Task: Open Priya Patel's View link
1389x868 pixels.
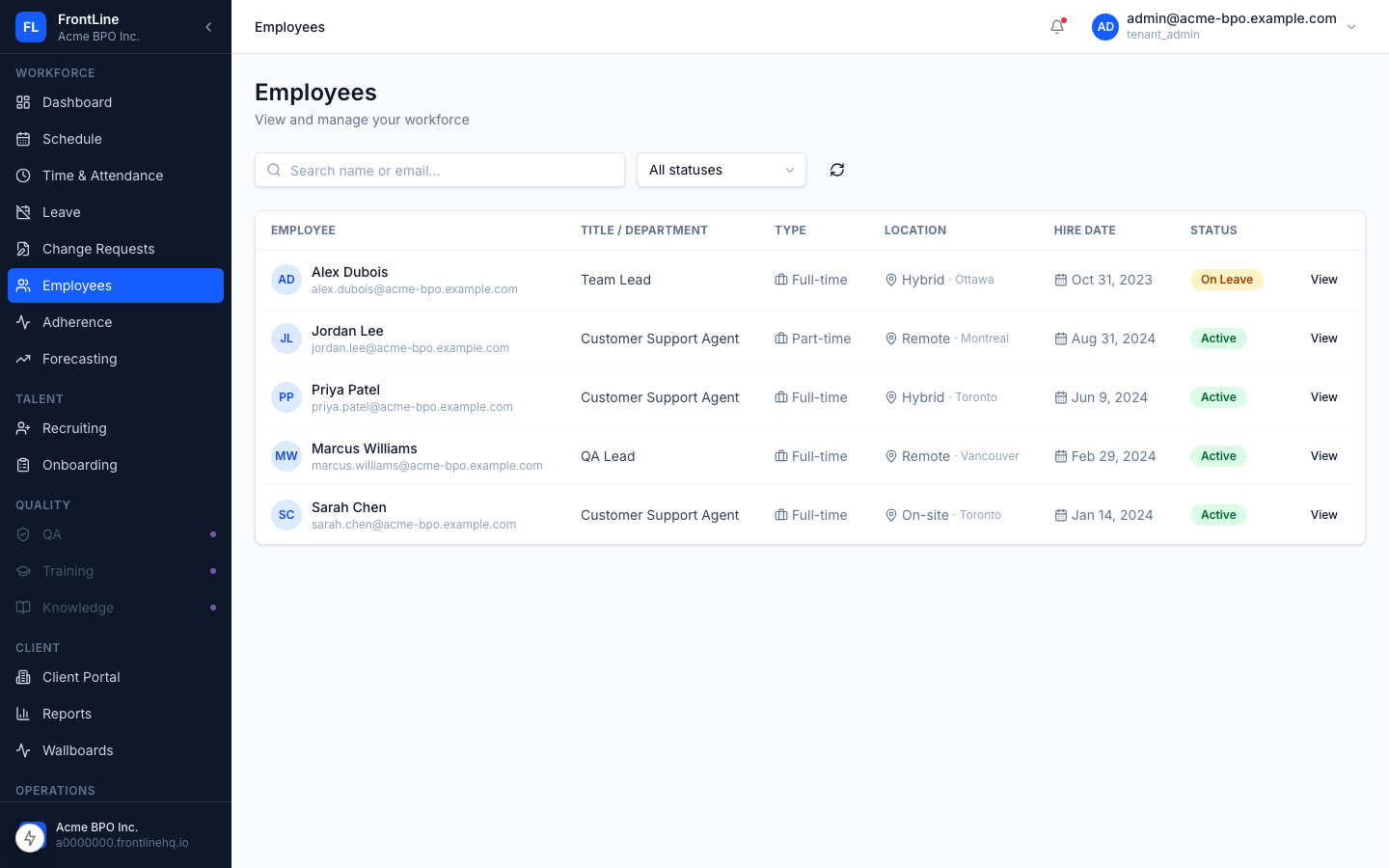Action: click(x=1323, y=396)
